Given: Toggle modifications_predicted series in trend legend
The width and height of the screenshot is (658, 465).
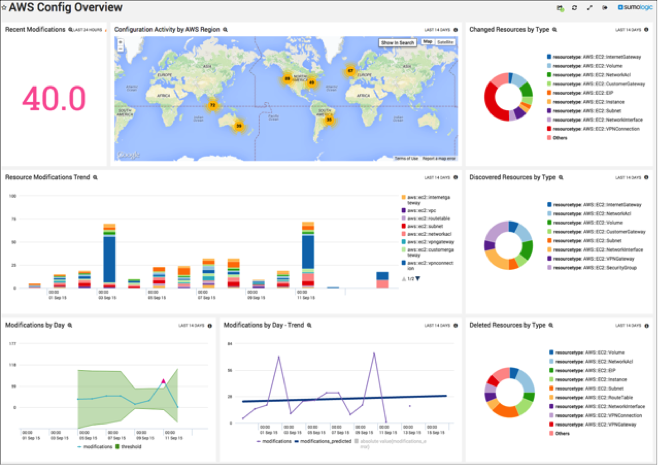Looking at the screenshot, I should tap(323, 441).
